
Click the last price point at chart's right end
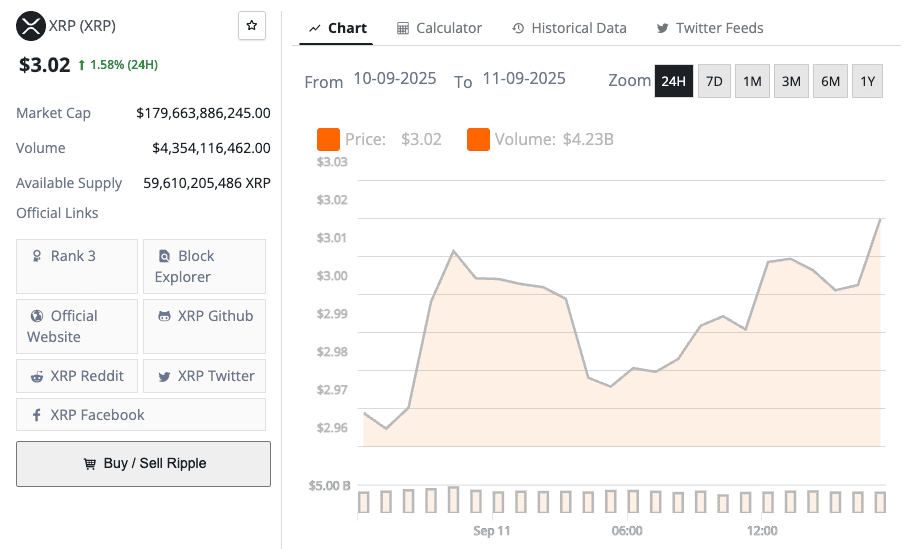tap(880, 220)
